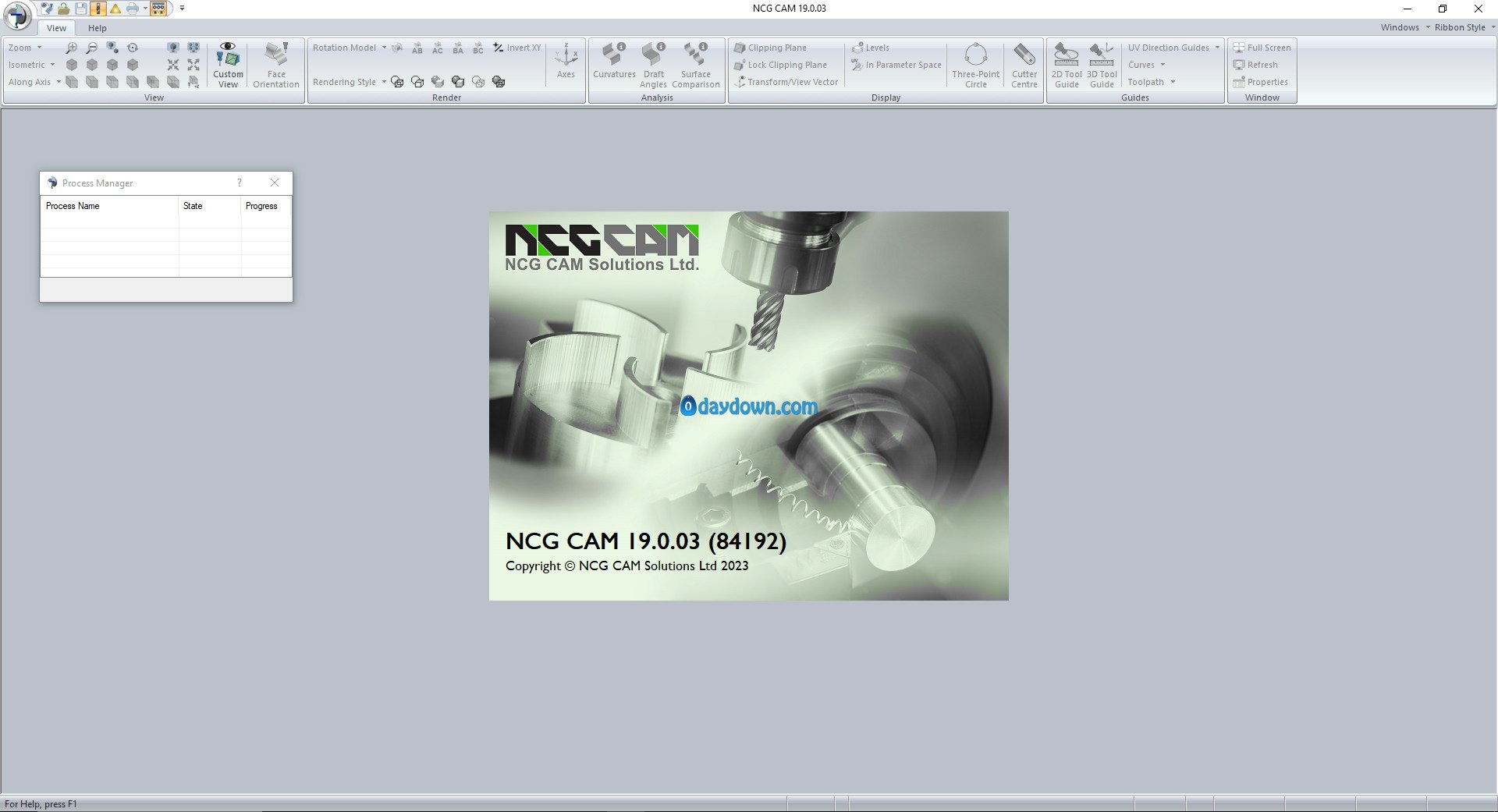The height and width of the screenshot is (812, 1498).
Task: Click the zoom out magnifier icon
Action: [92, 48]
